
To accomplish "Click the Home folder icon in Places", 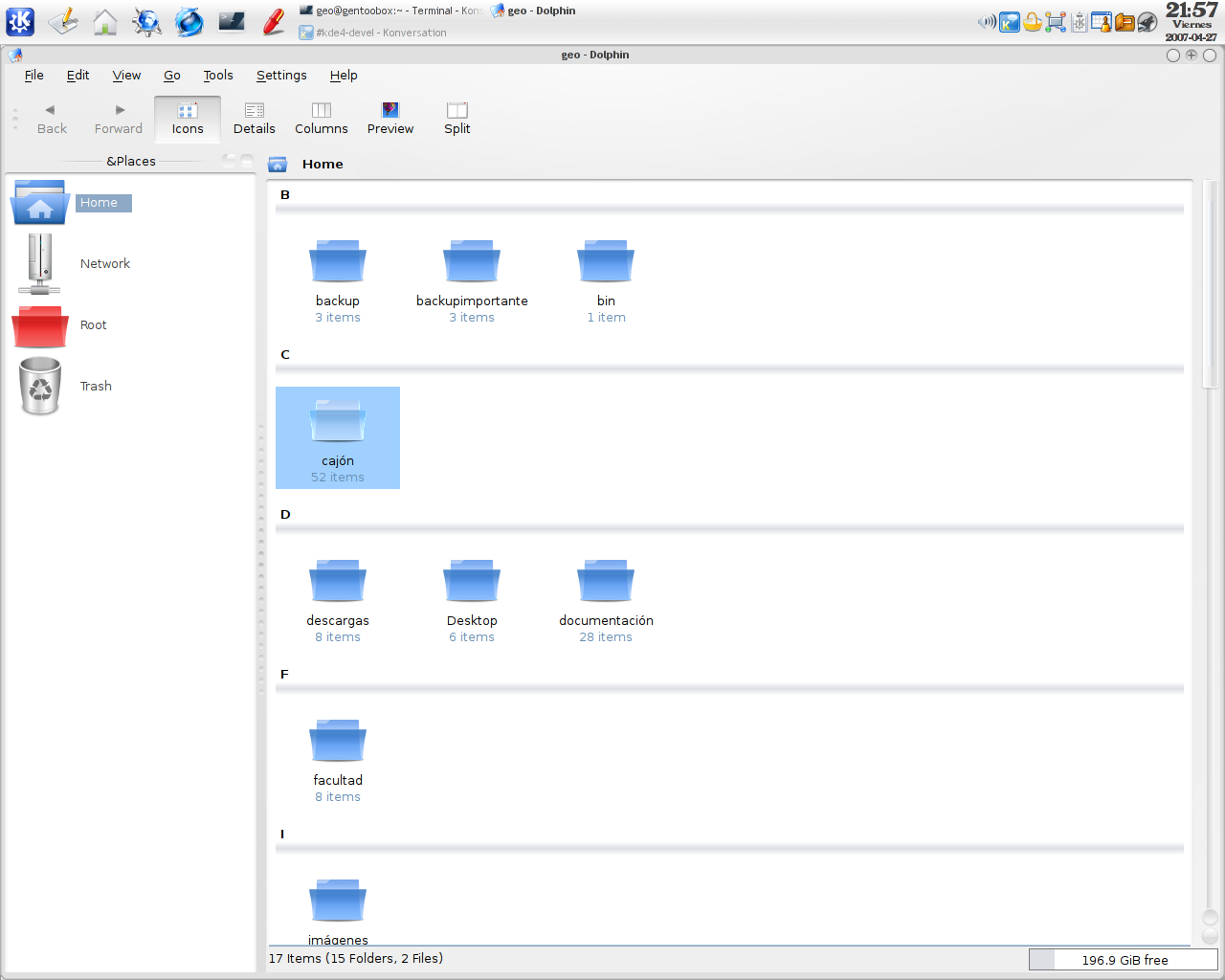I will click(40, 202).
